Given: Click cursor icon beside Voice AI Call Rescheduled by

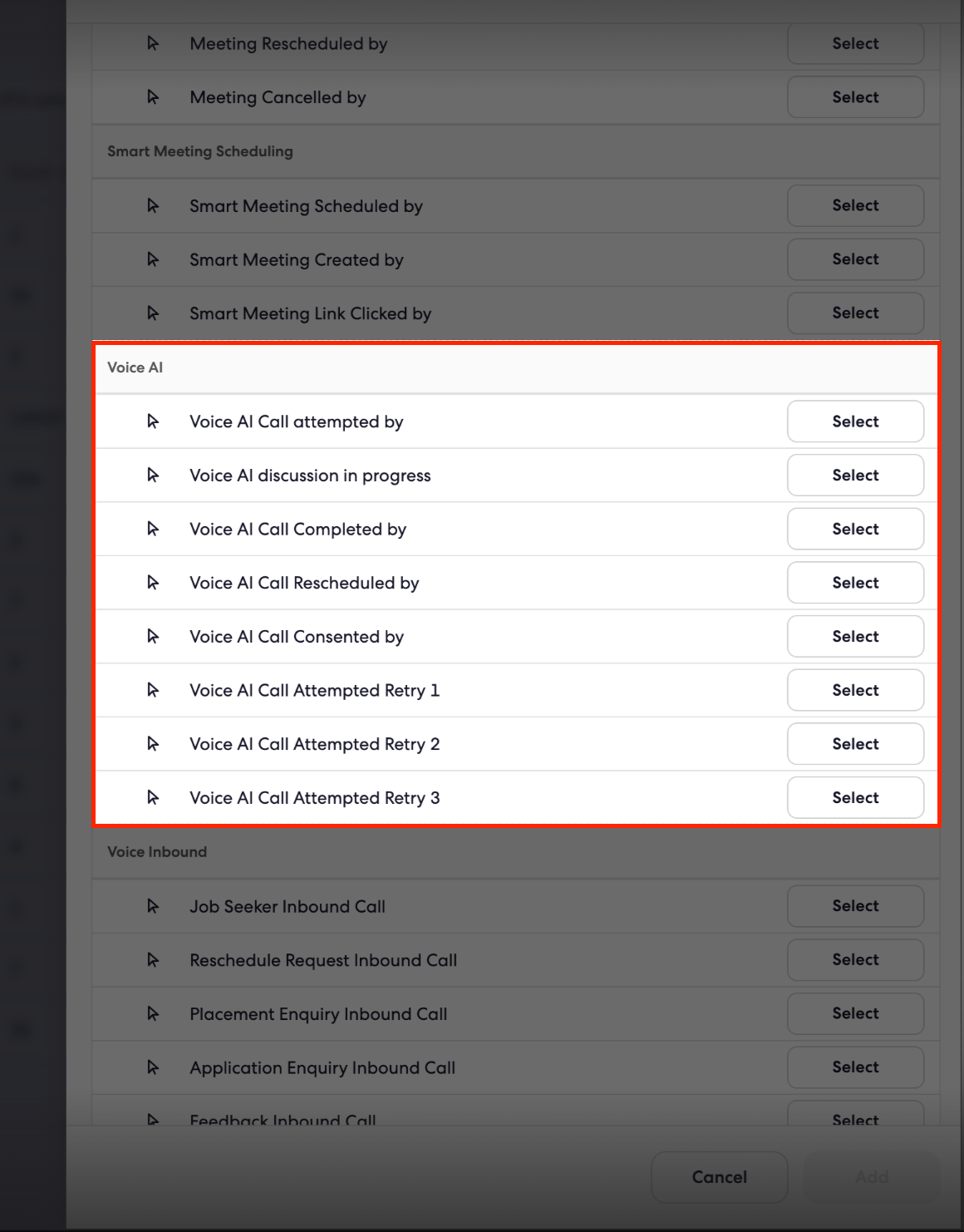Looking at the screenshot, I should [153, 583].
